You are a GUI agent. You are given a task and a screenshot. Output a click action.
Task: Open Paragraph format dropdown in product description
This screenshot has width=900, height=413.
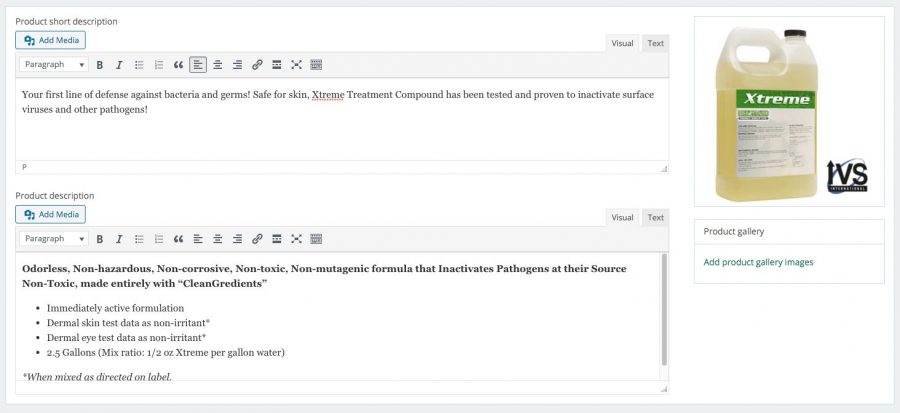click(54, 239)
